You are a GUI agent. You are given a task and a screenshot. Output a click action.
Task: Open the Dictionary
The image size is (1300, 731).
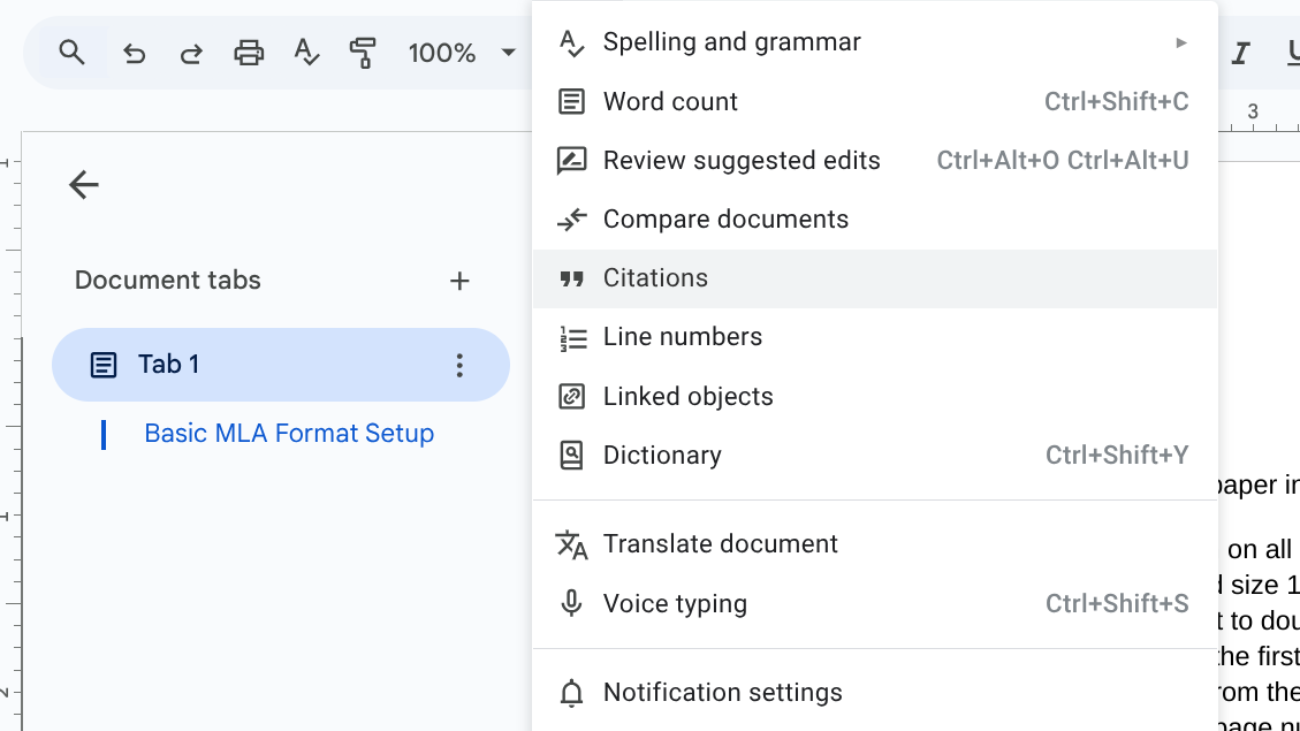(x=662, y=455)
